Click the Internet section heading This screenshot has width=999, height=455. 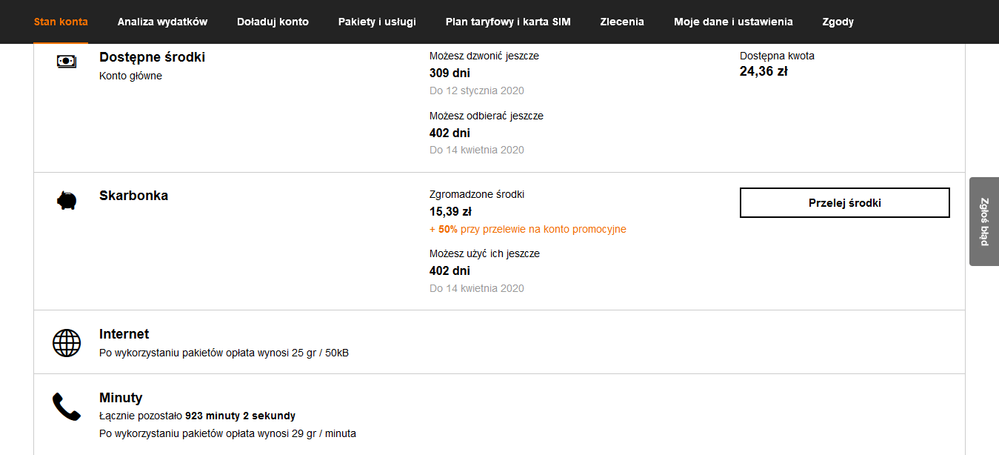point(124,334)
